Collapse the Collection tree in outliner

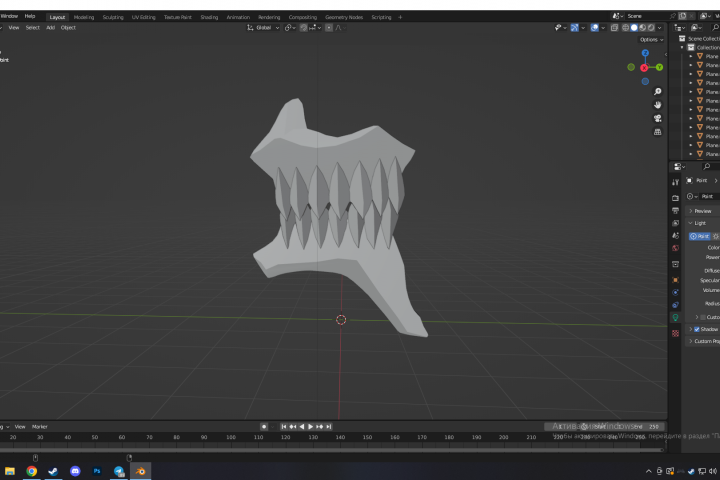682,48
